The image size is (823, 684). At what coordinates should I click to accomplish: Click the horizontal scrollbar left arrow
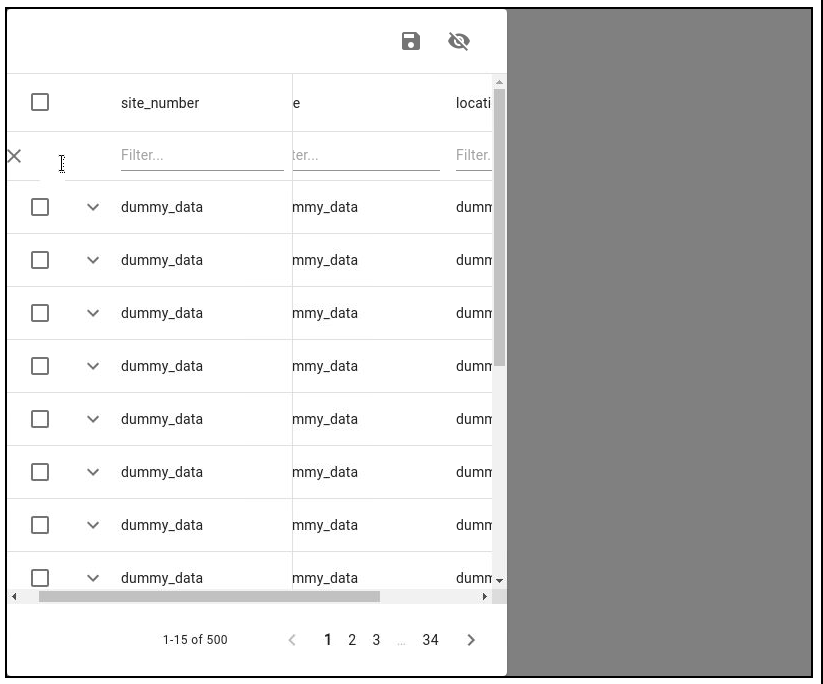pos(14,595)
